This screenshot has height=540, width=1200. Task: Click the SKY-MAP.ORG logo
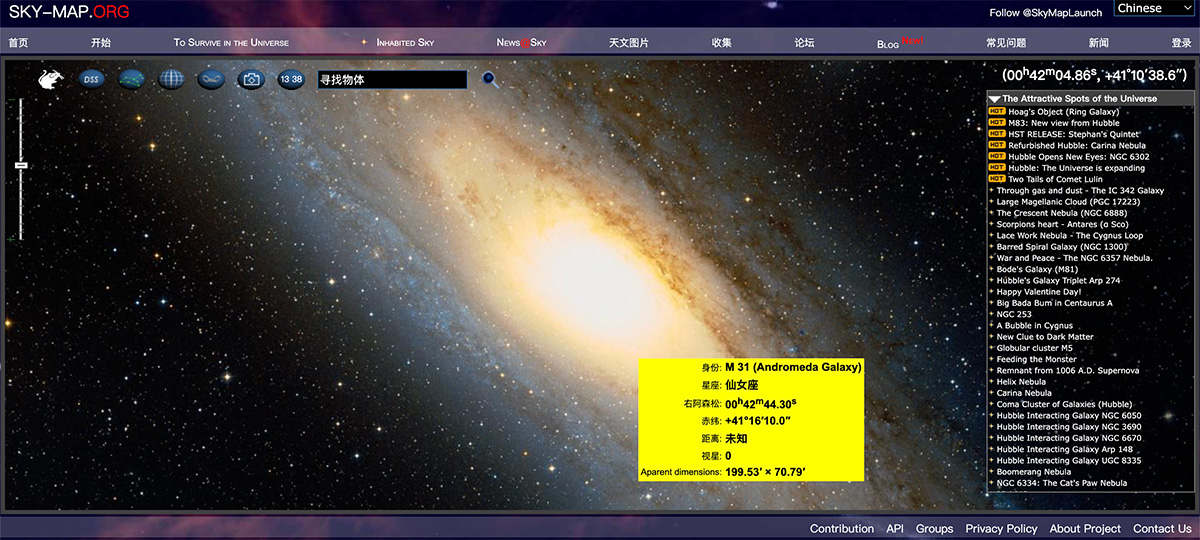click(69, 13)
